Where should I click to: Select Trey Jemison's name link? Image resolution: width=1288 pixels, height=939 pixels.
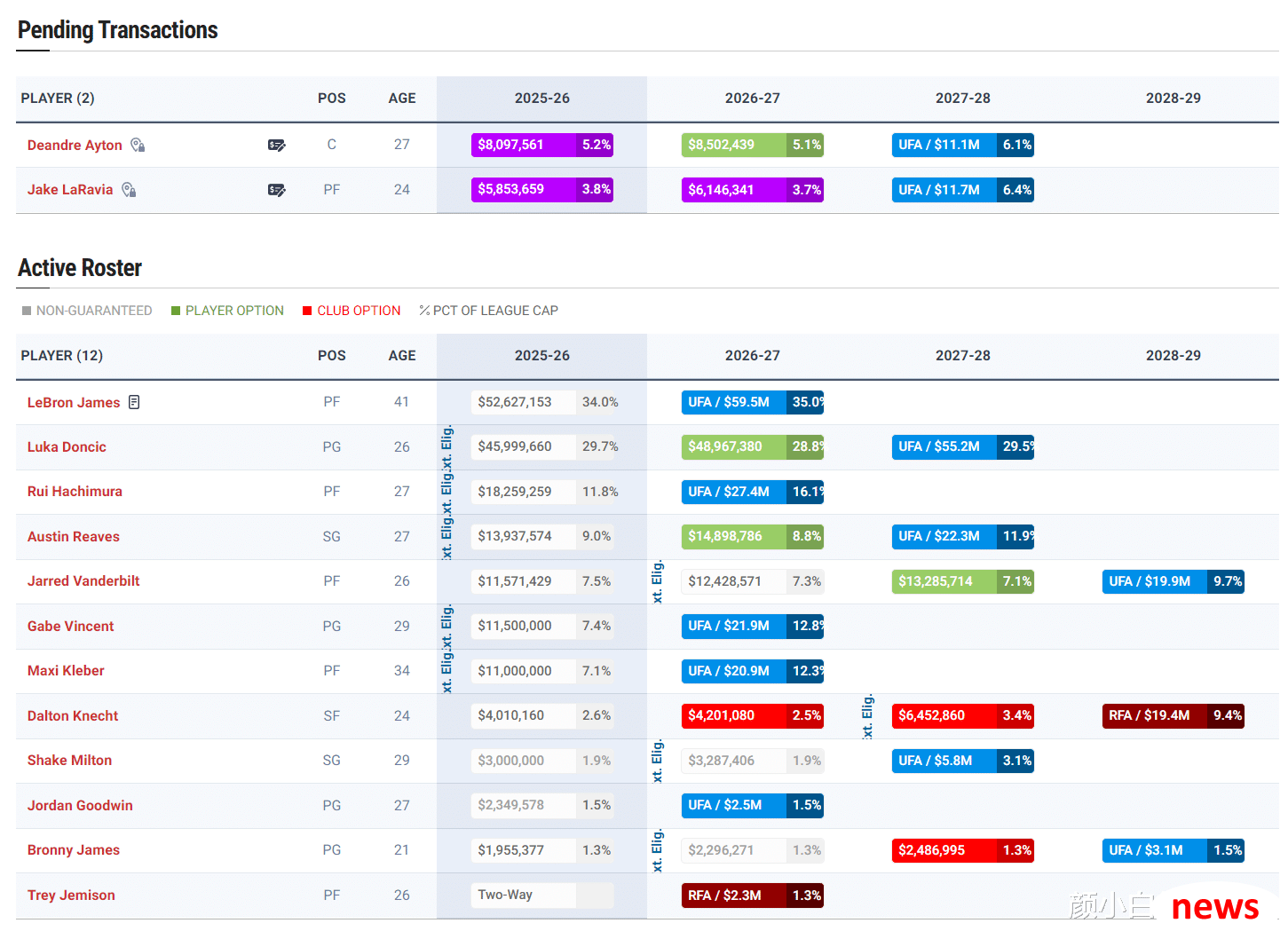[x=71, y=895]
